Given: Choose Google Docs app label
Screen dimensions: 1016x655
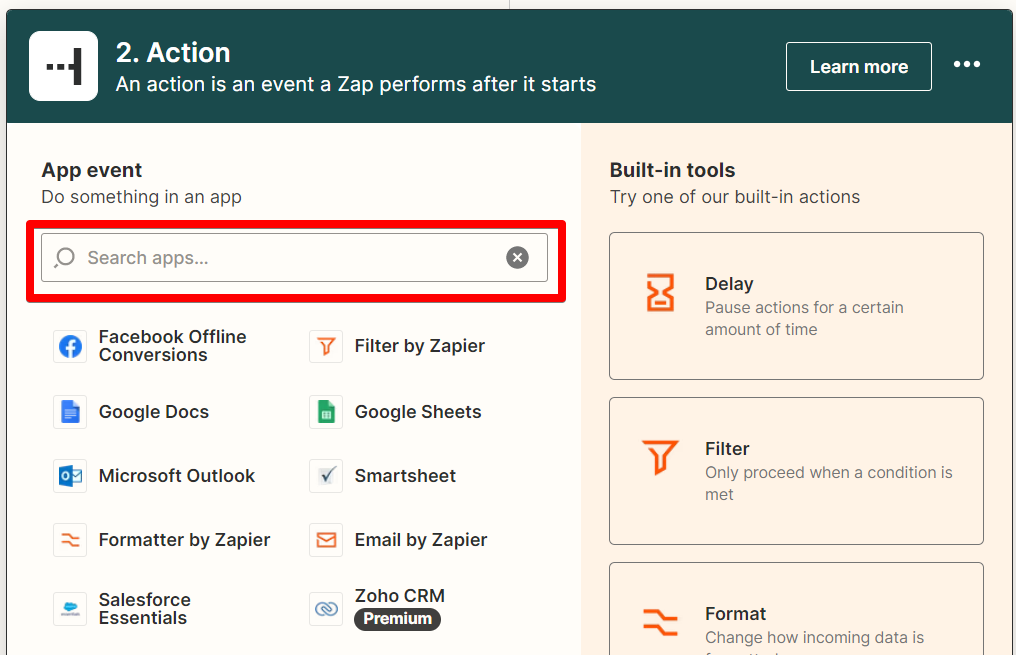Looking at the screenshot, I should pyautogui.click(x=154, y=412).
